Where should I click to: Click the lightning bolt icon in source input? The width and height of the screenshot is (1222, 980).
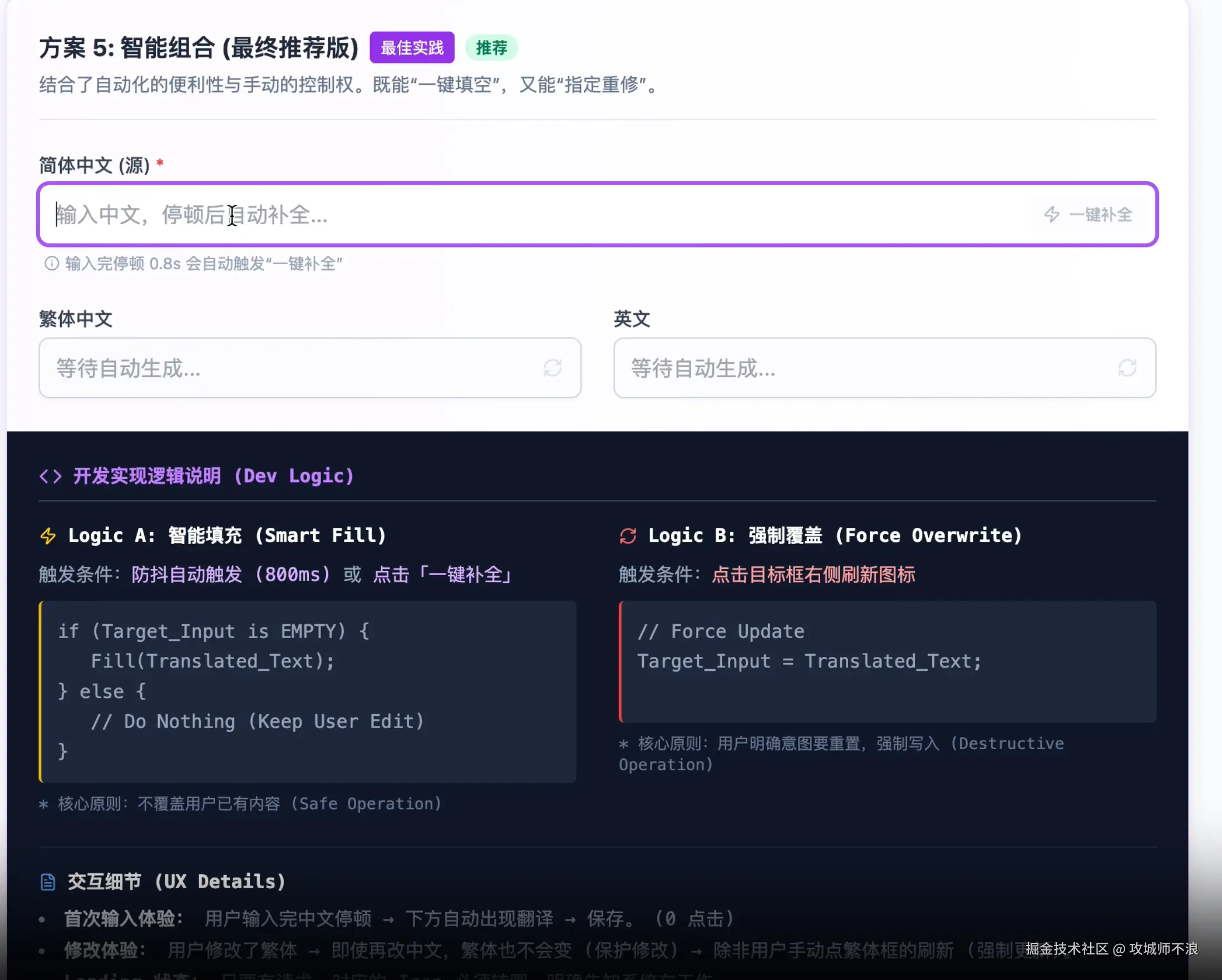click(x=1052, y=215)
